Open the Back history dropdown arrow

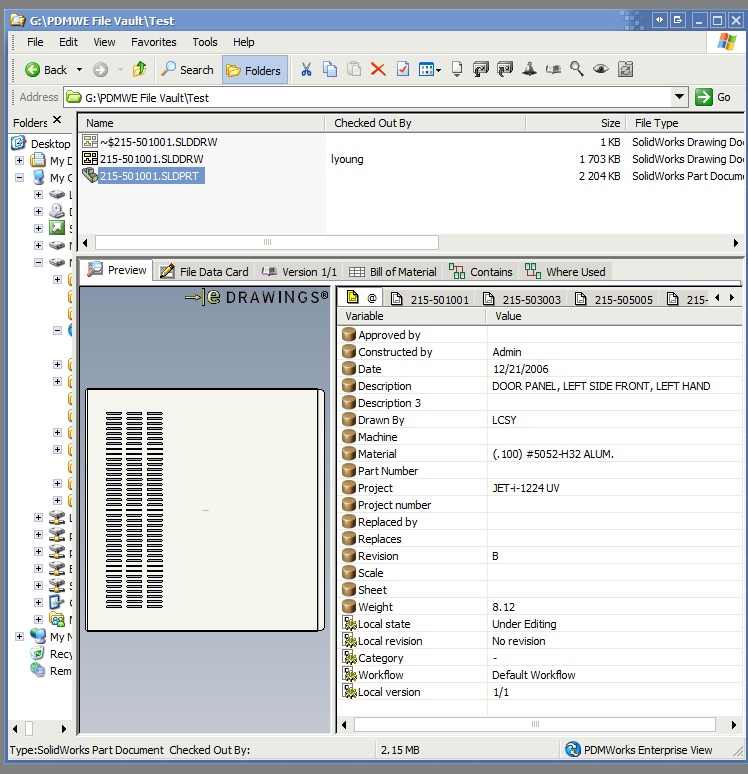(79, 70)
